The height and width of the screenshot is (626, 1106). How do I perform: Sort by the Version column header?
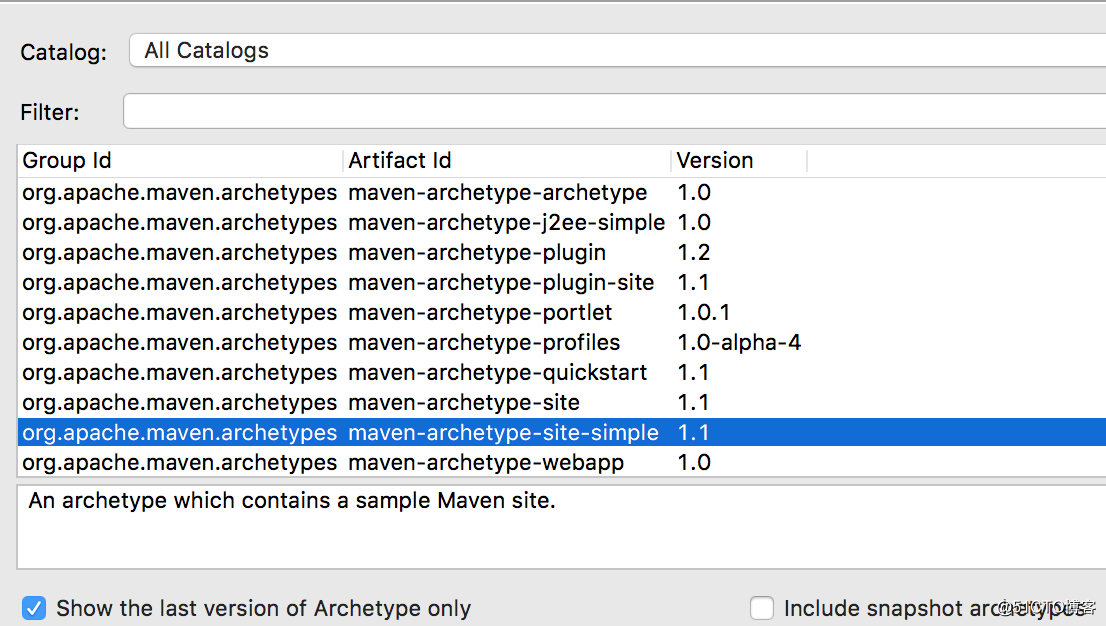coord(739,161)
